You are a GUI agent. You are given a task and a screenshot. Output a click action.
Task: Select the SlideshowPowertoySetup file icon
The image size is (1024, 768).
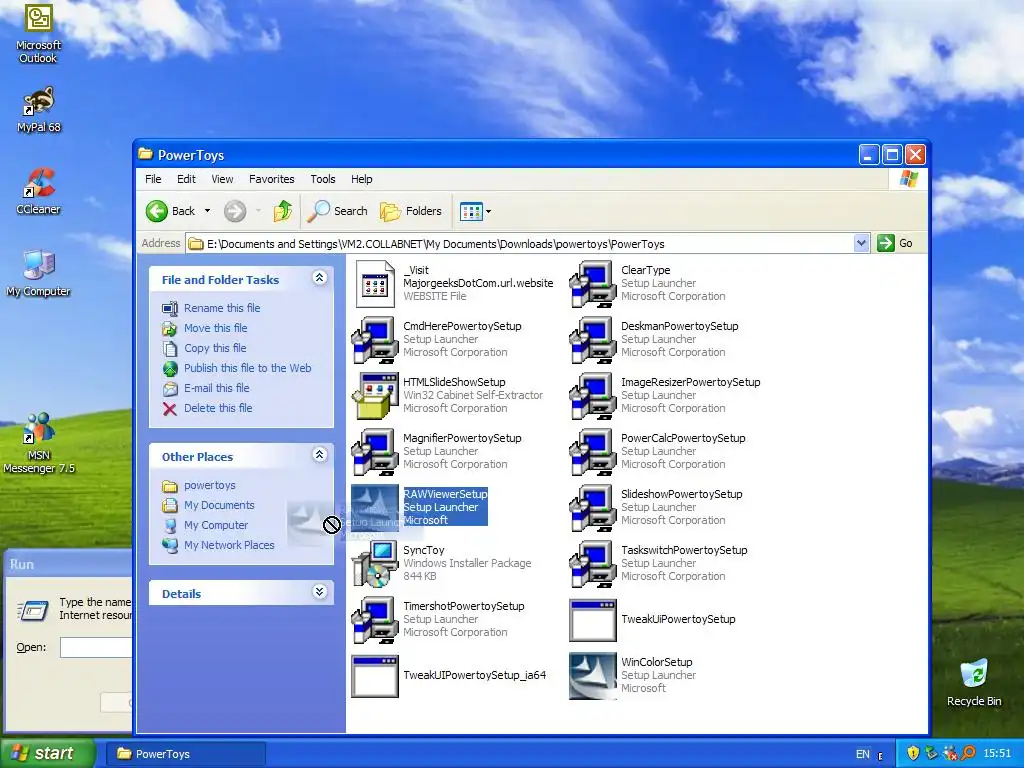[x=593, y=508]
